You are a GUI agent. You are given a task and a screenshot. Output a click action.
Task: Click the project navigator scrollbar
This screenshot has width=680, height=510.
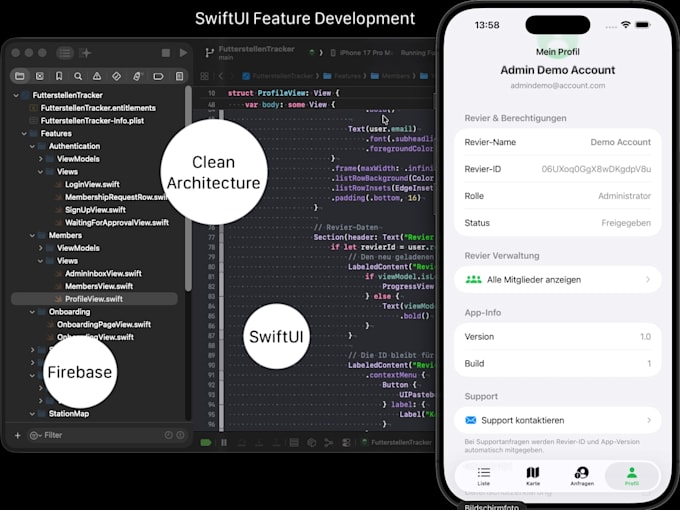point(188,191)
